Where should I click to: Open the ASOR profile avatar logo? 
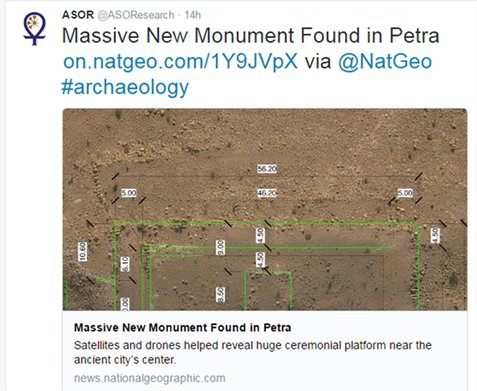34,29
